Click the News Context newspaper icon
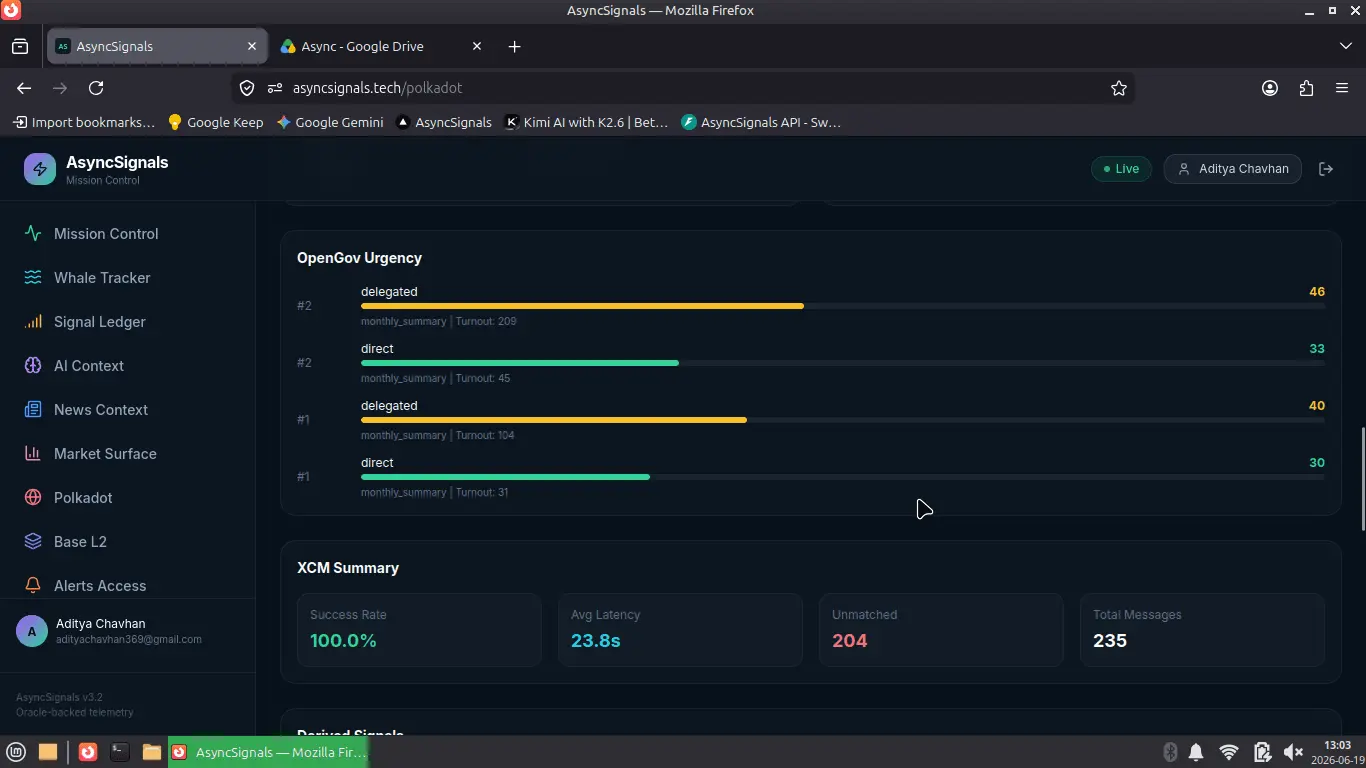 33,409
